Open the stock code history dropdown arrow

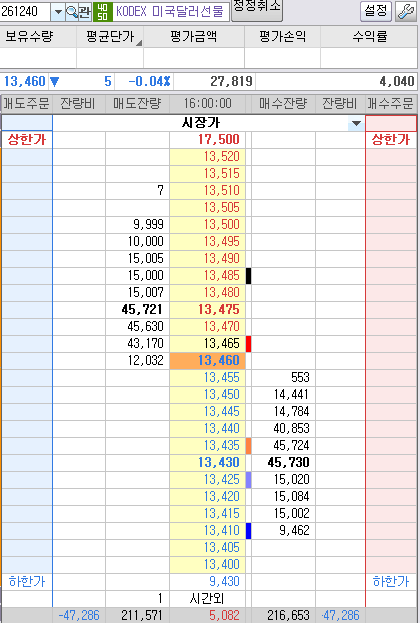pyautogui.click(x=58, y=12)
